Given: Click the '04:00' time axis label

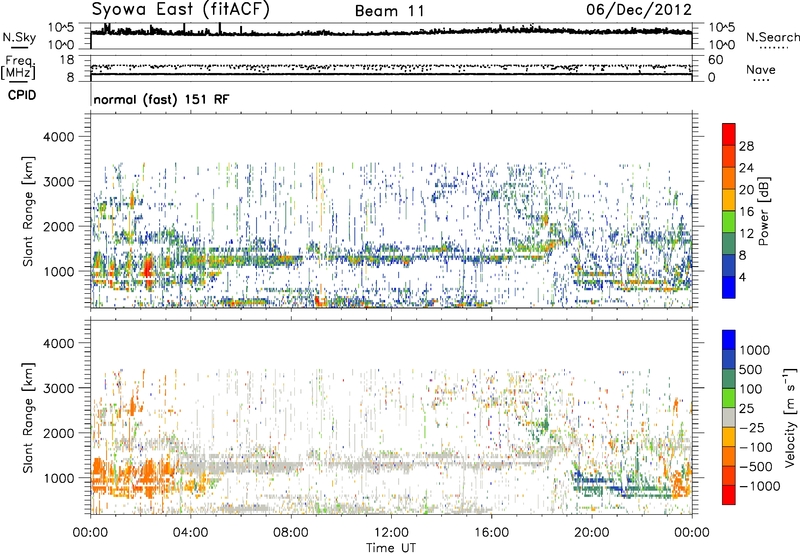Looking at the screenshot, I should click(190, 533).
